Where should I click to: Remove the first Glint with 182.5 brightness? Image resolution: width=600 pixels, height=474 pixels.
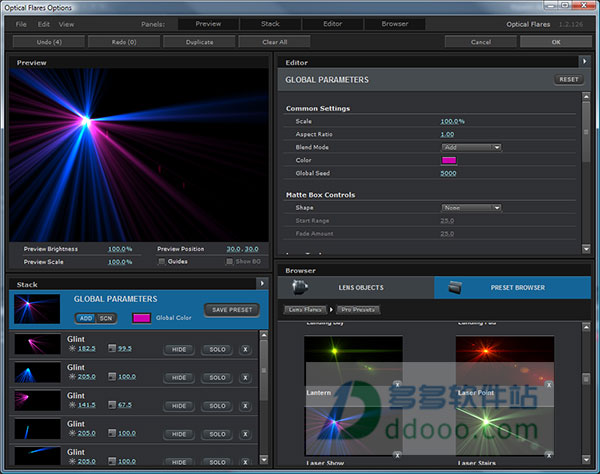(x=245, y=349)
